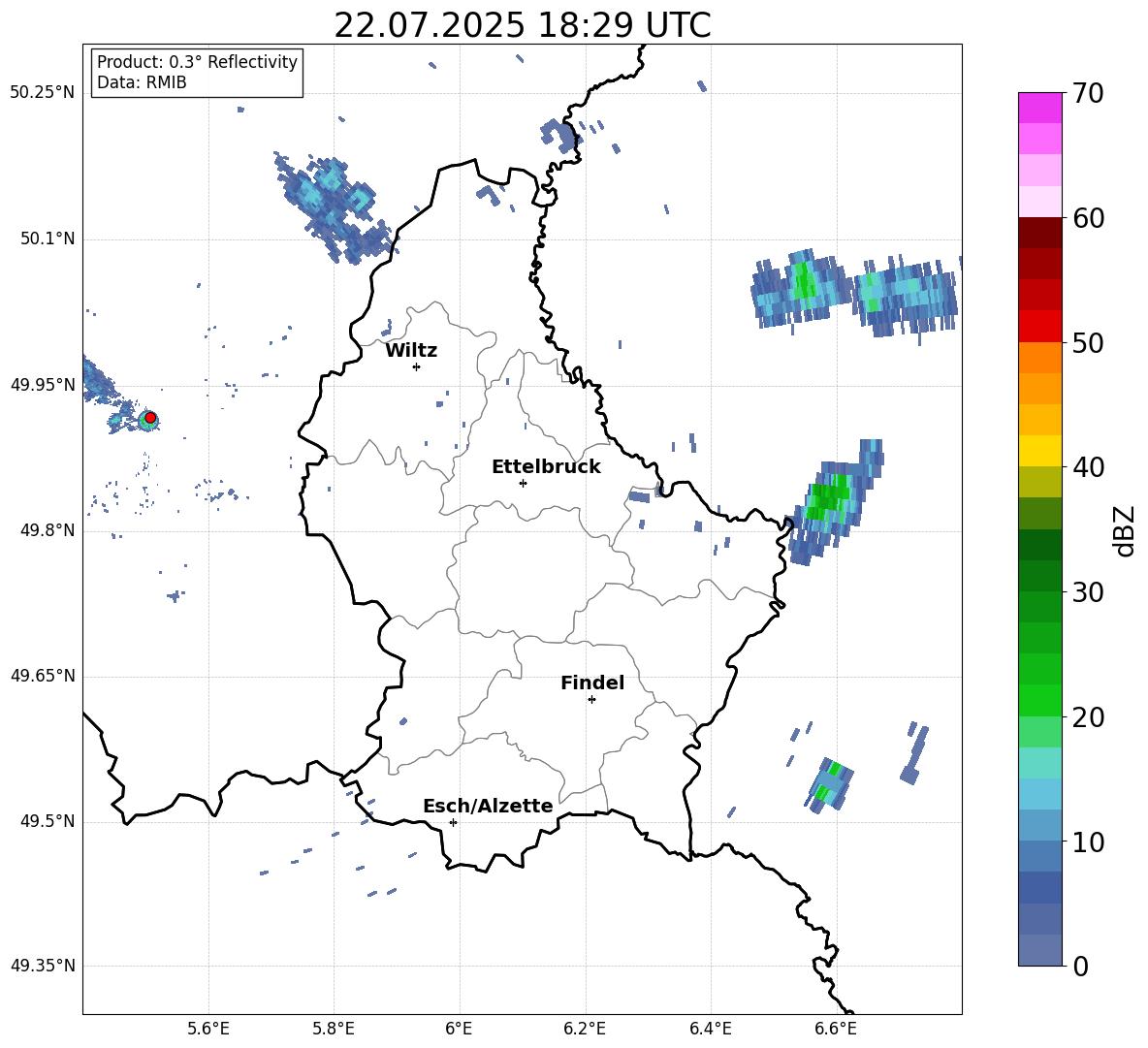Screen dimensions: 1148x1048
Task: Click the 10 value on the colorbar
Action: (x=1089, y=842)
